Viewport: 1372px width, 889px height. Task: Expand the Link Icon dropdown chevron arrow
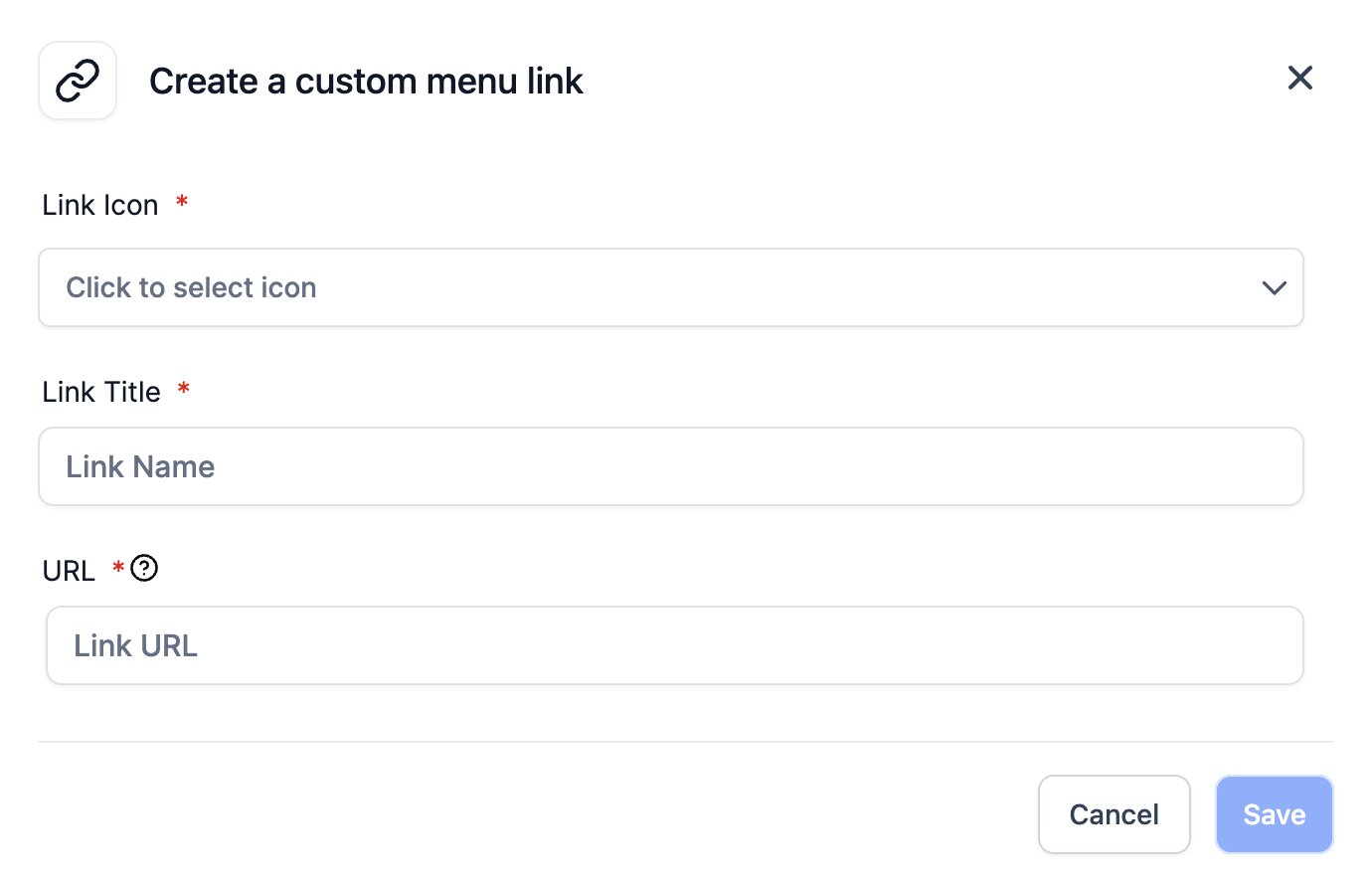coord(1274,288)
